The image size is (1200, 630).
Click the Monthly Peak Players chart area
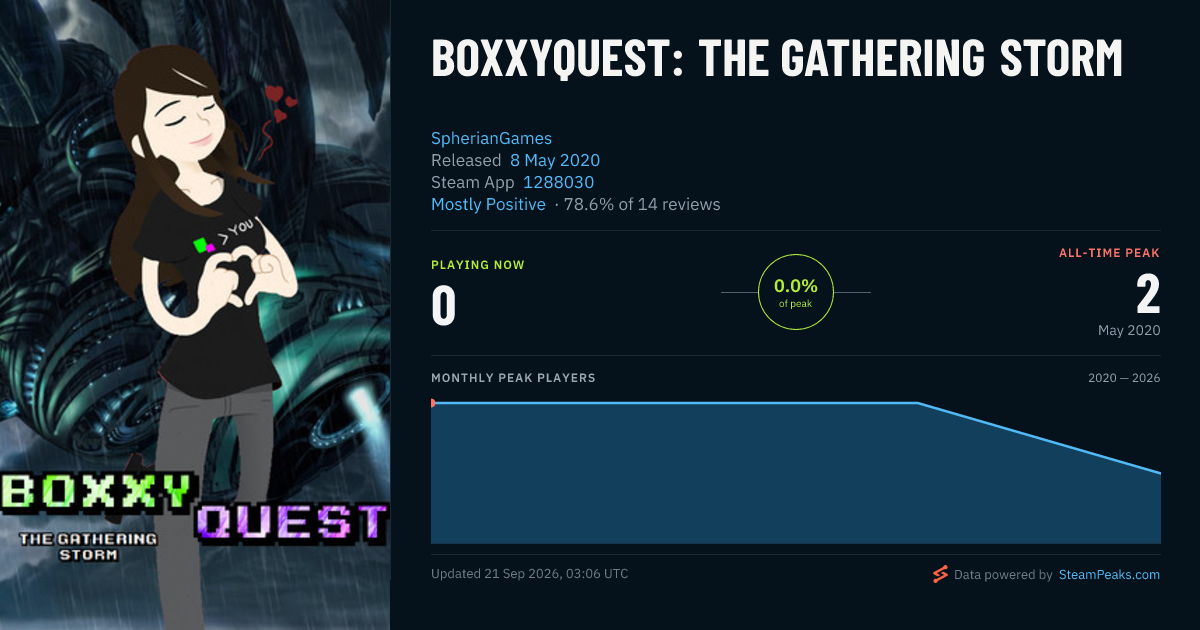(796, 472)
